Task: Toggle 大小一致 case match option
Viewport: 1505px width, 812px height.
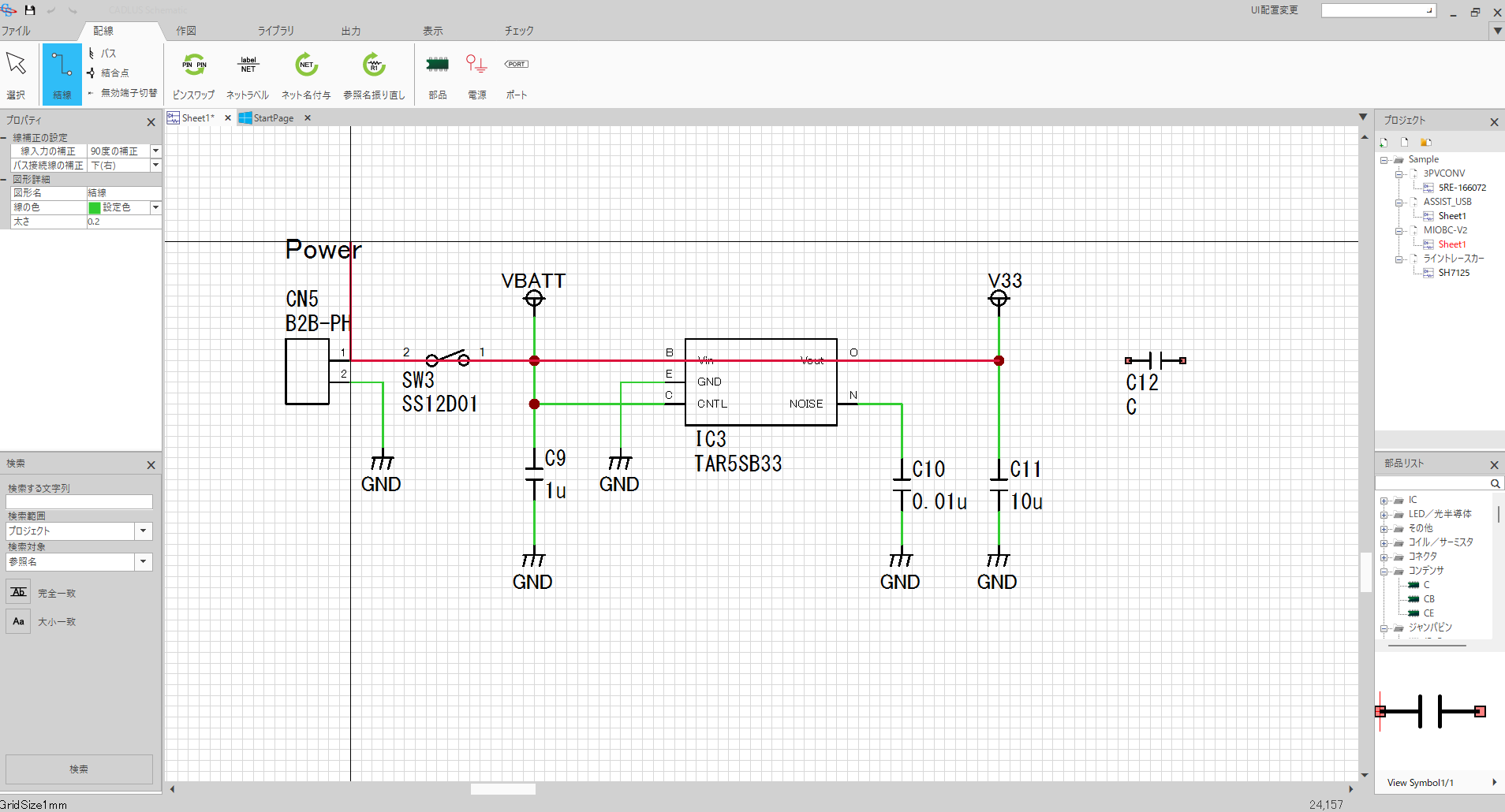Action: (19, 621)
